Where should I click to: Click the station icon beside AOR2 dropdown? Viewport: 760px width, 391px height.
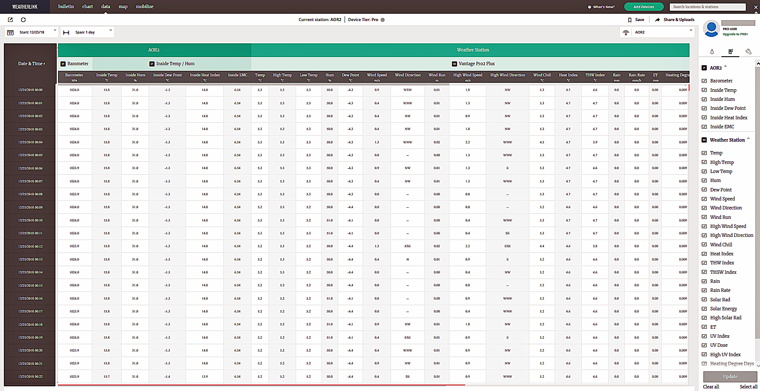pyautogui.click(x=626, y=32)
